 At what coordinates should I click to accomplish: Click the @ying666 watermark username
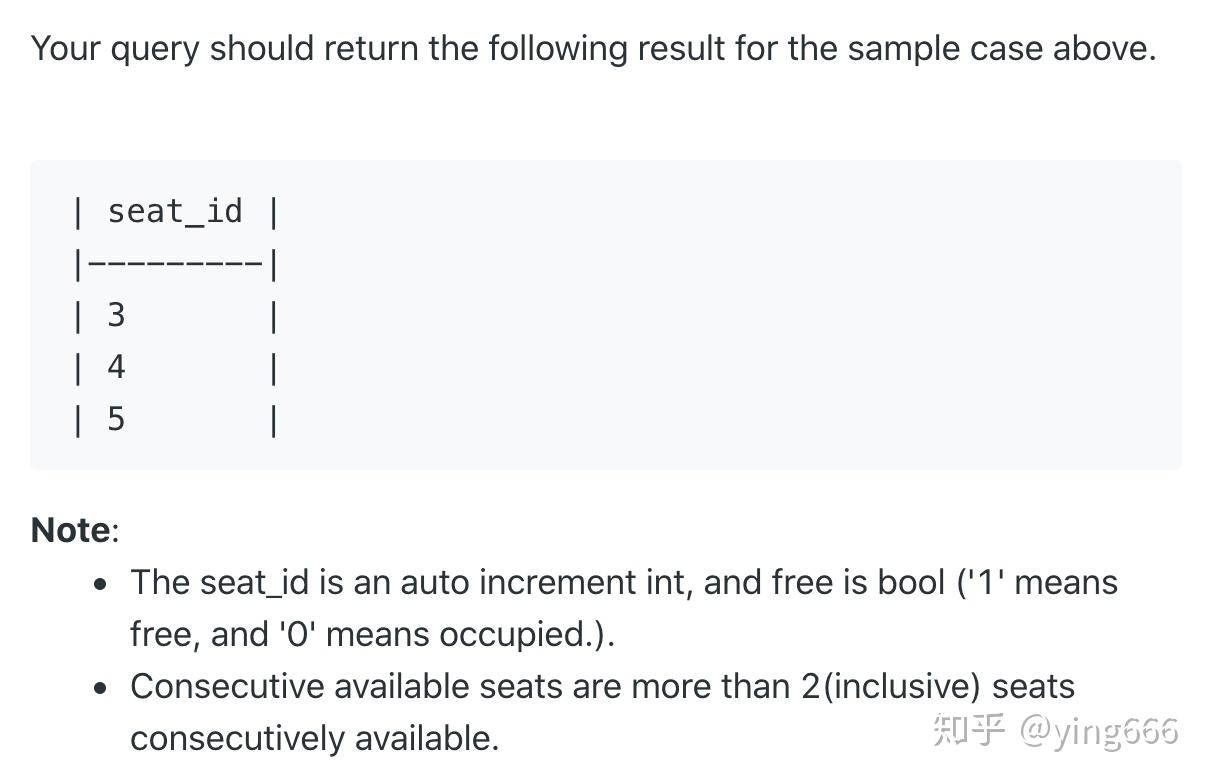1099,731
